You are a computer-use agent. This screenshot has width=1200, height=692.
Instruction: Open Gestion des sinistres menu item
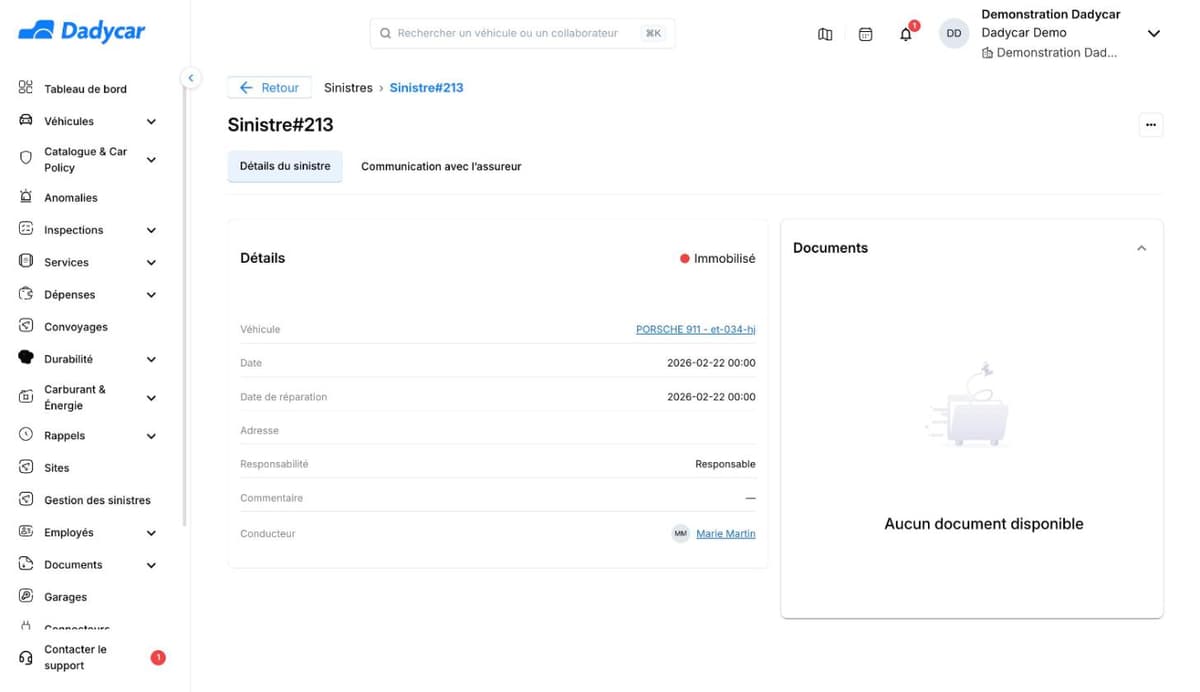[x=97, y=500]
